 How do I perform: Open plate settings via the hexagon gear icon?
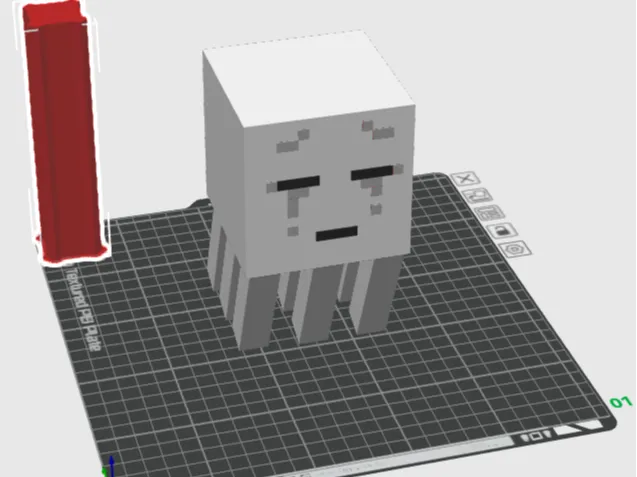point(516,249)
